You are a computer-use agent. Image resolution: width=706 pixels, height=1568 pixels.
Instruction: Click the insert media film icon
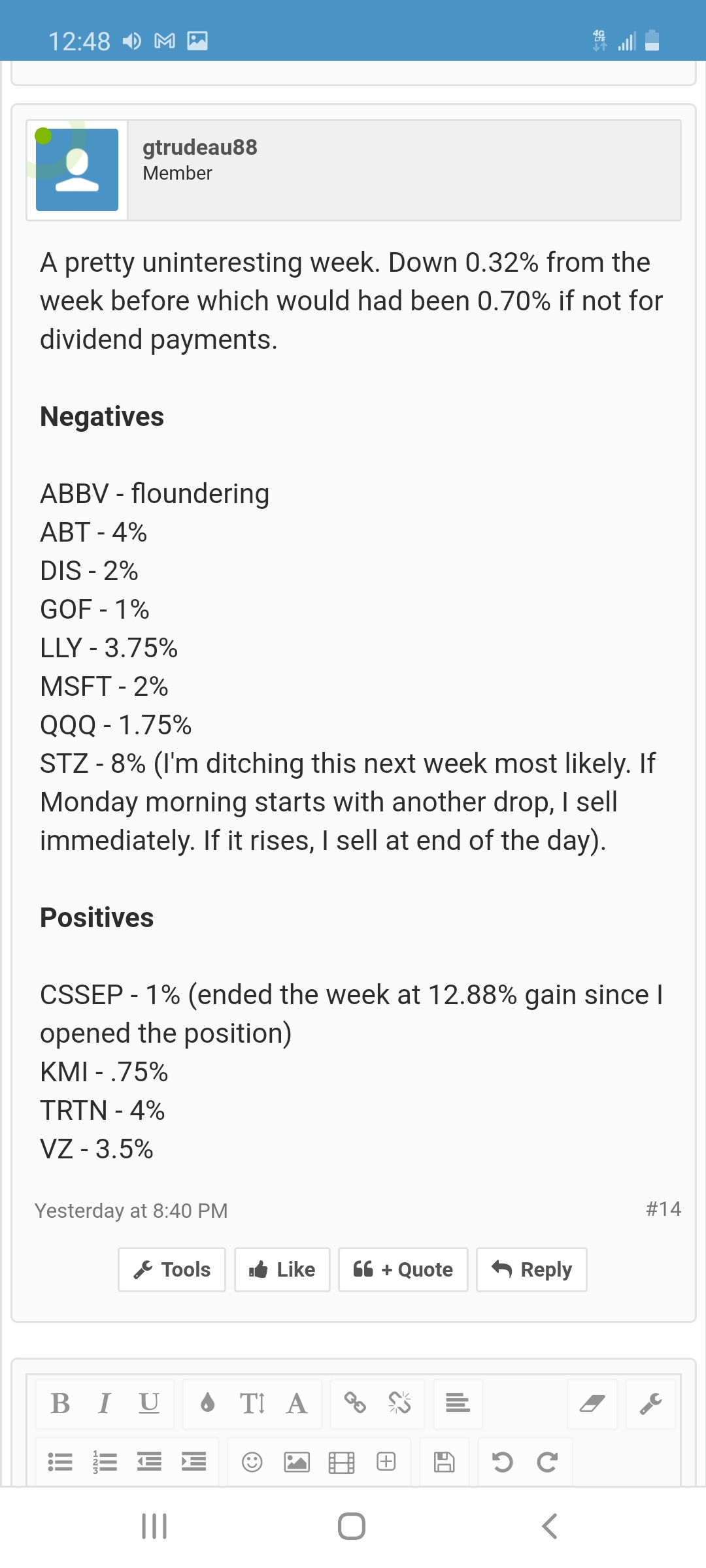point(341,1462)
